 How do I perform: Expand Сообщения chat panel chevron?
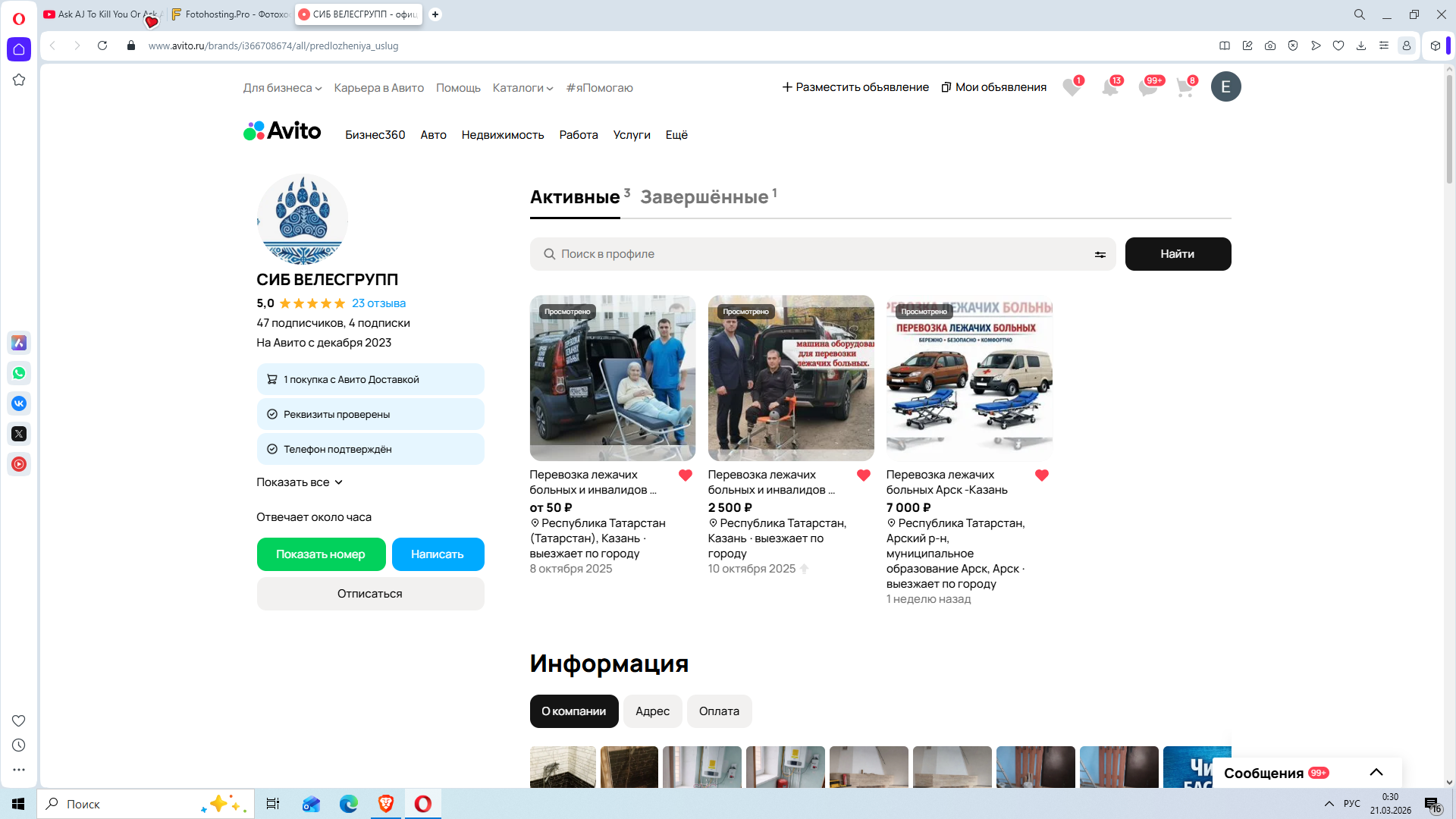1376,772
